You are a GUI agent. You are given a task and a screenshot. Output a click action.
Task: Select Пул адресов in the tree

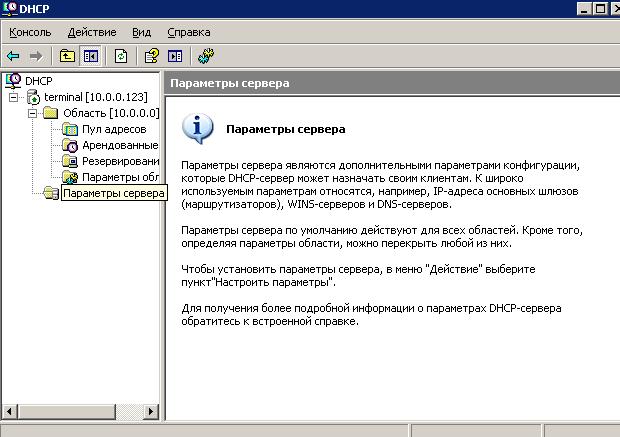point(114,129)
